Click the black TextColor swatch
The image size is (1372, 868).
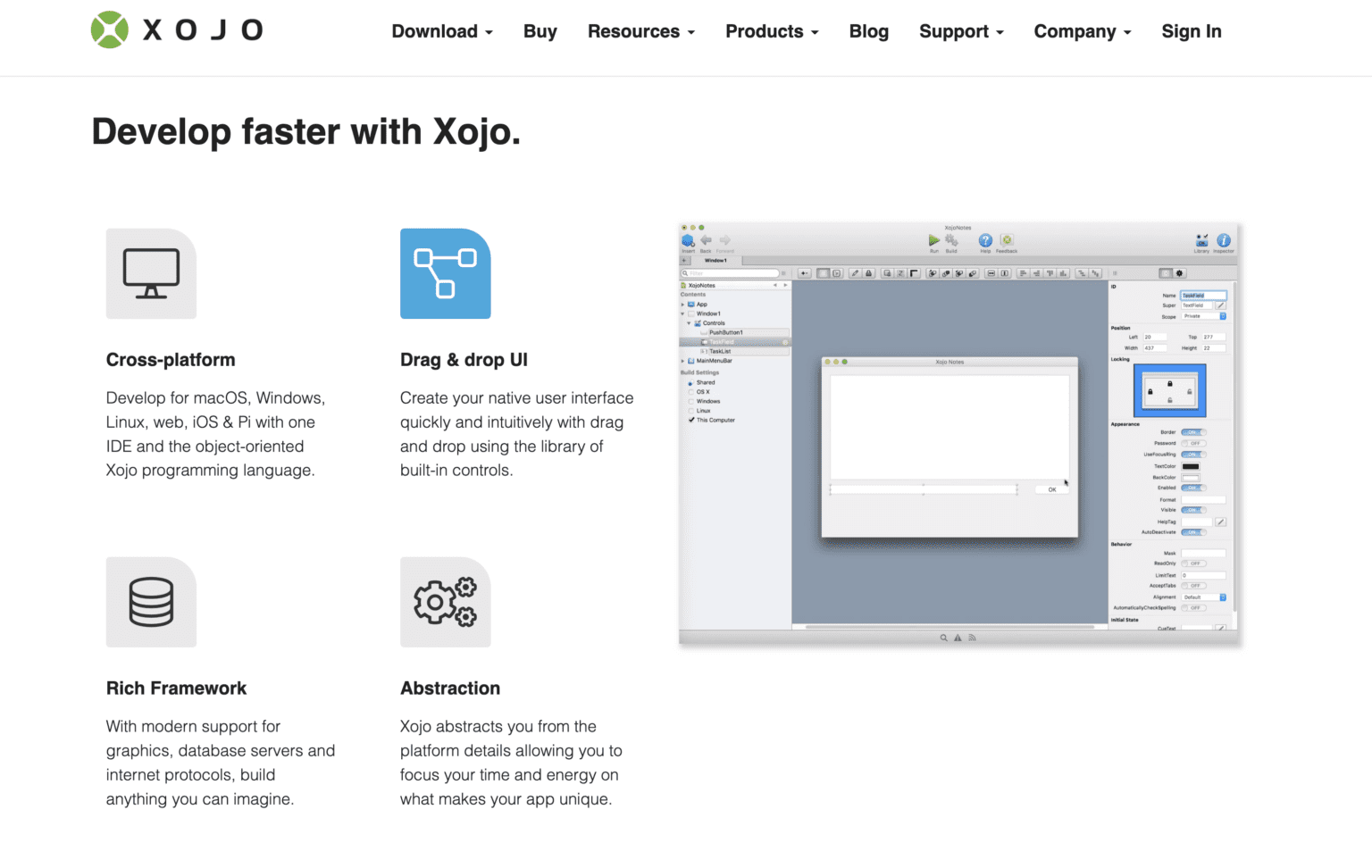[x=1192, y=466]
